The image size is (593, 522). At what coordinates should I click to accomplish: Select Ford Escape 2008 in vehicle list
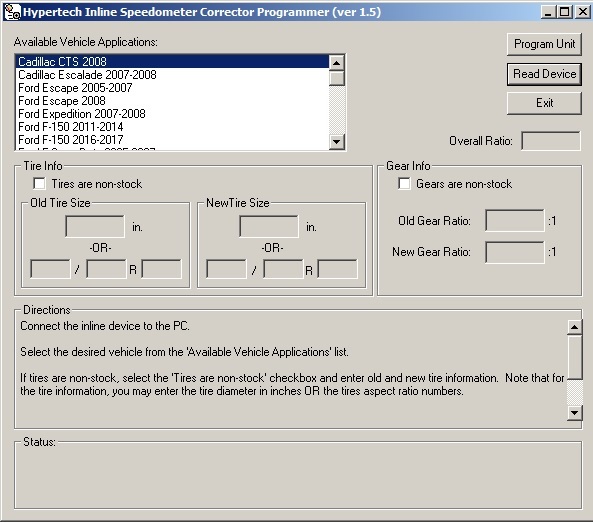pos(172,101)
